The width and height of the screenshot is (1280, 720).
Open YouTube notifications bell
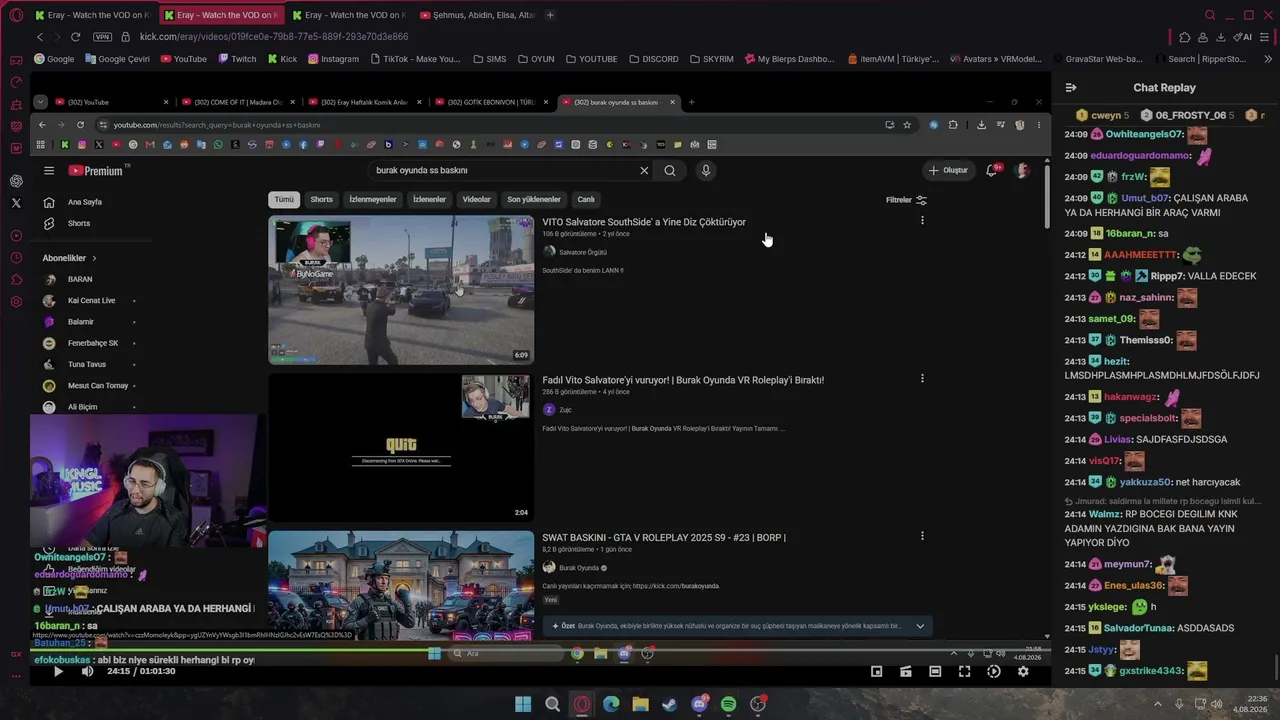coord(991,170)
